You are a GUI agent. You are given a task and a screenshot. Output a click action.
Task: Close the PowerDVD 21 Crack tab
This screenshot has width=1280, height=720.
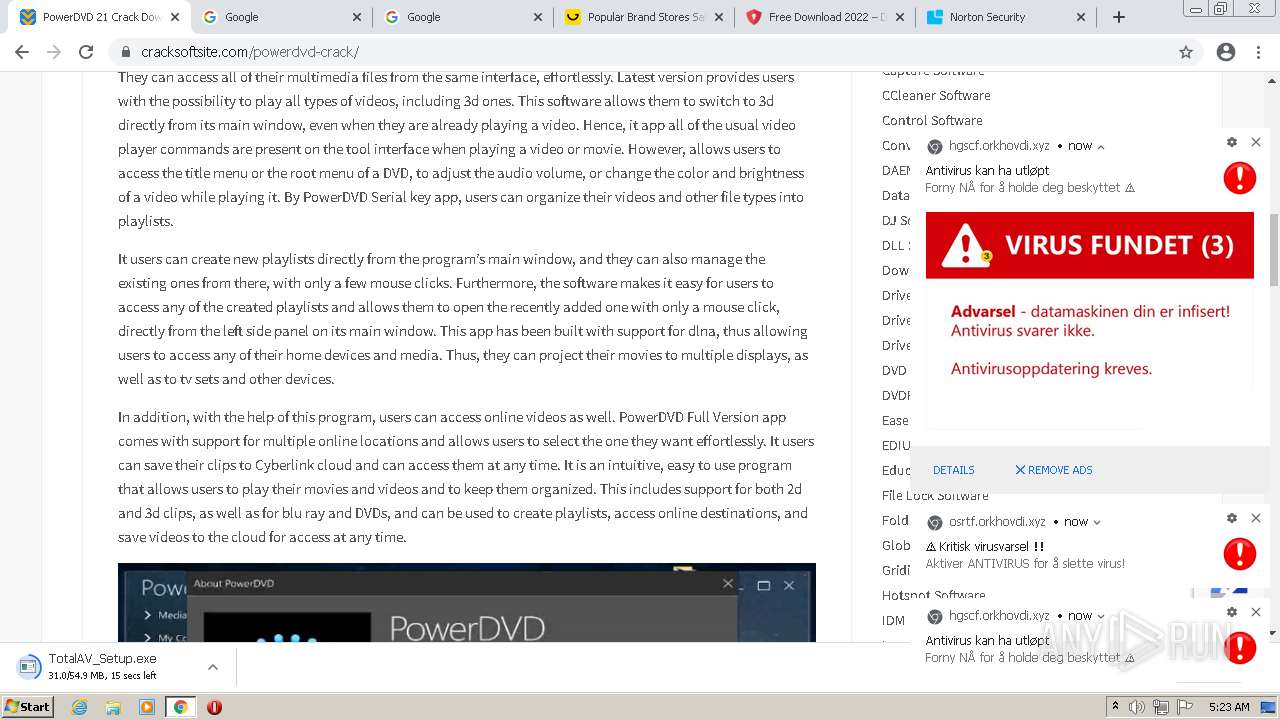(x=175, y=17)
